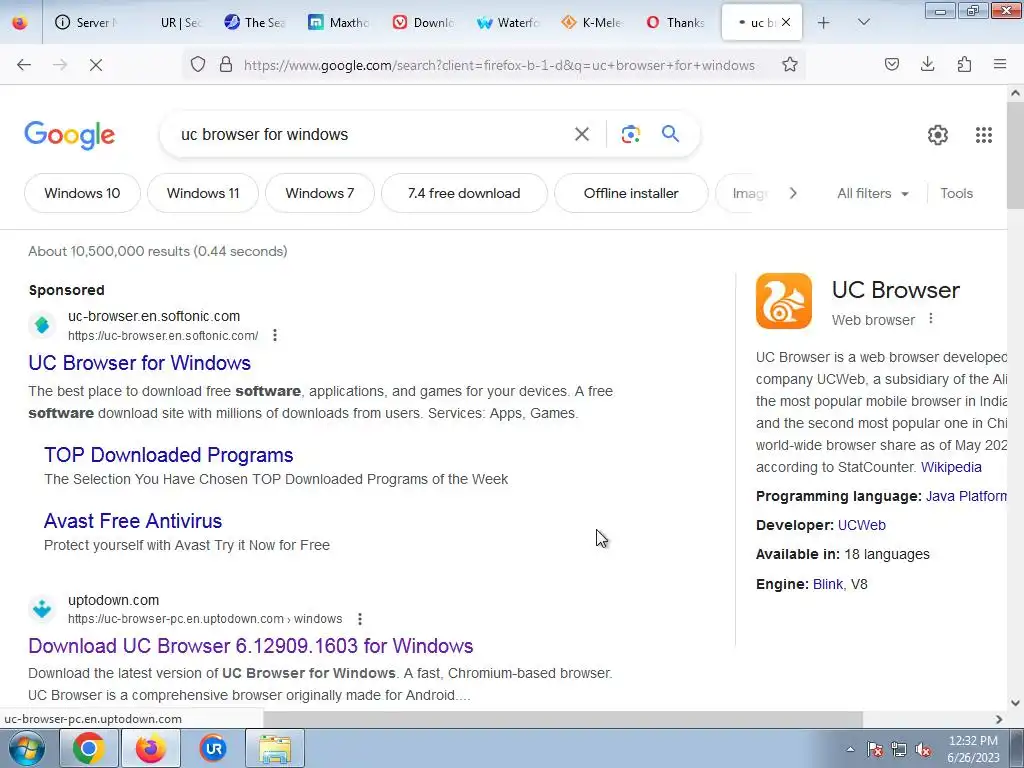Open Google apps grid
This screenshot has width=1024, height=768.
pos(984,135)
